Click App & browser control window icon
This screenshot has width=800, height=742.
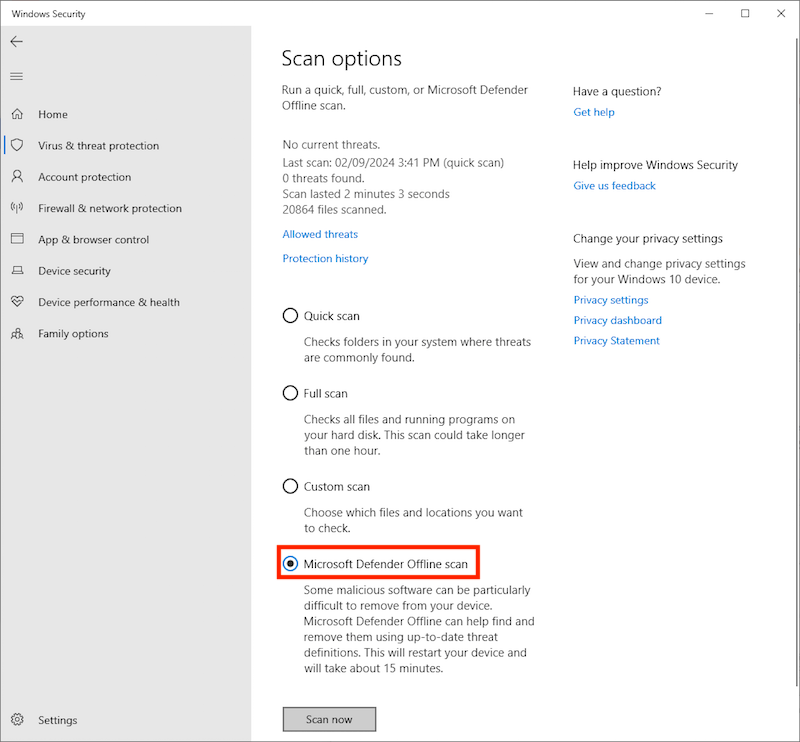pos(17,240)
